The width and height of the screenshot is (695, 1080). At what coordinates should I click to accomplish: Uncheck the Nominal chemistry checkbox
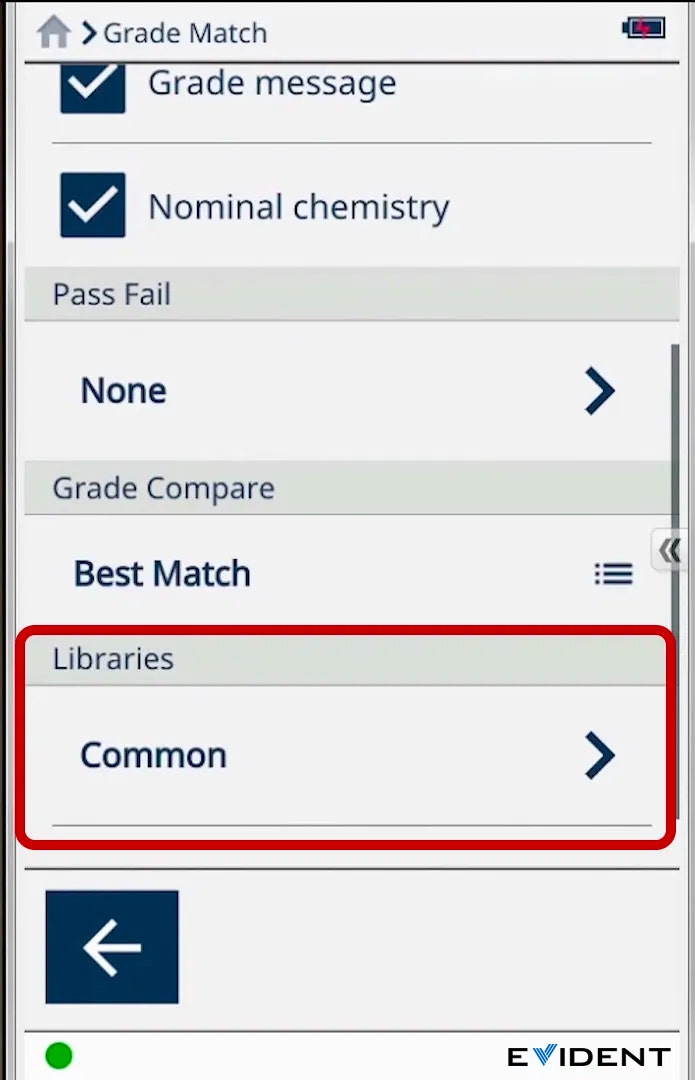(93, 205)
